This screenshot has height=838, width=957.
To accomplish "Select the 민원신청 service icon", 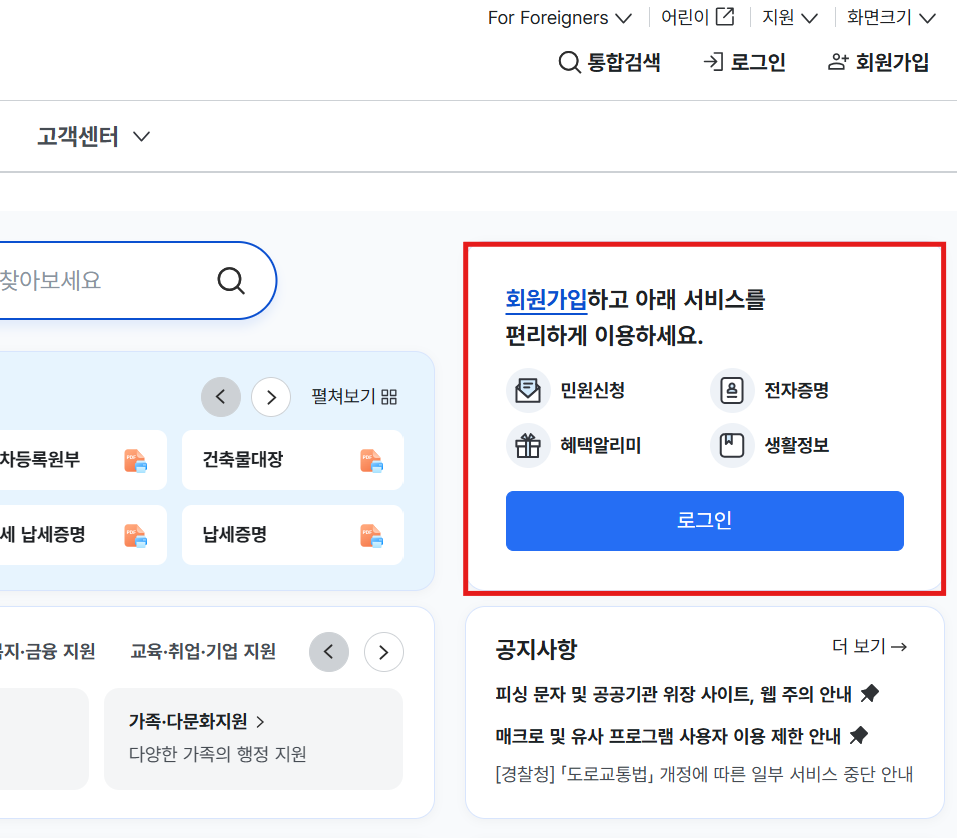I will 528,391.
